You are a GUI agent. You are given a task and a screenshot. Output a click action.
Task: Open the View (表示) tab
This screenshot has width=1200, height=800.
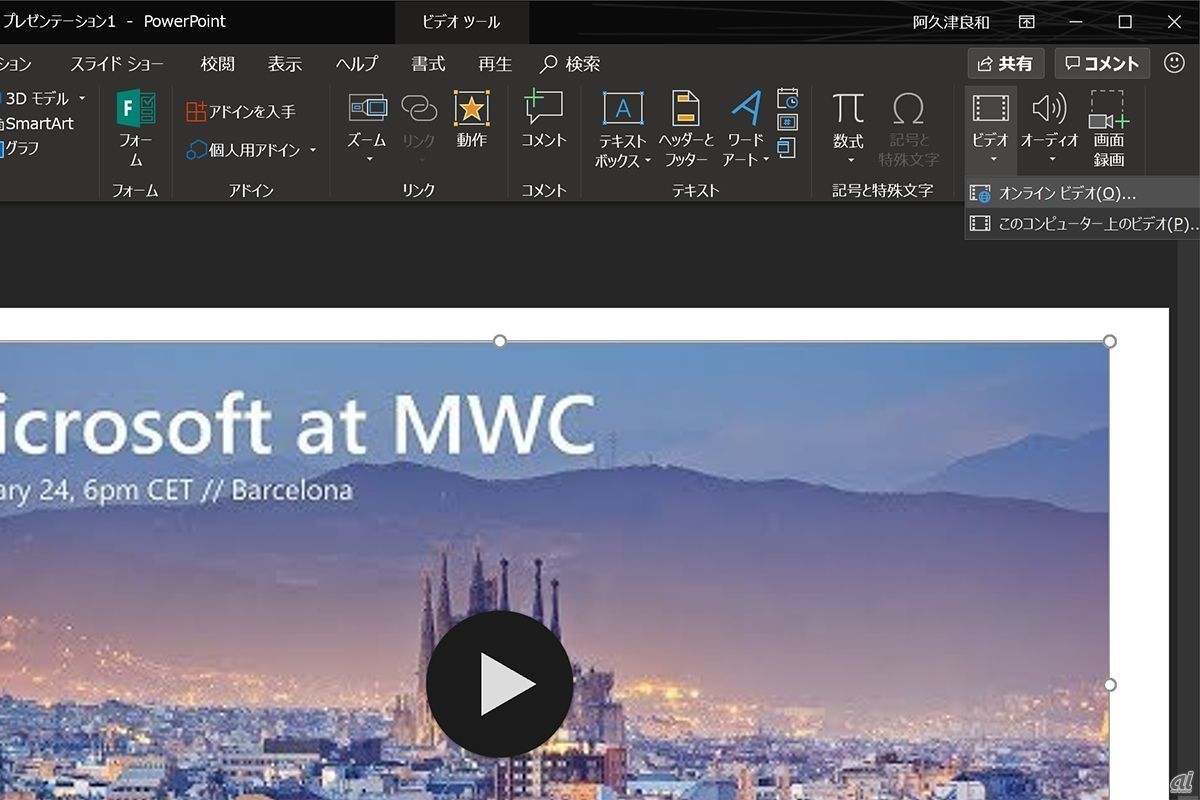[x=285, y=64]
